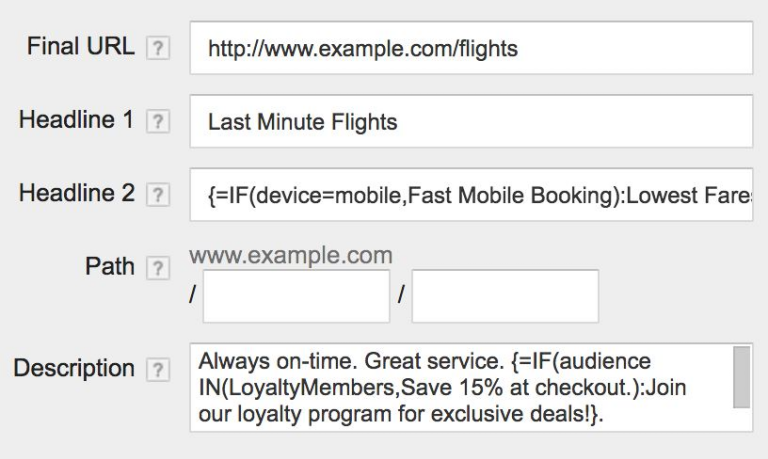The height and width of the screenshot is (459, 768).
Task: Click the Description help question mark icon
Action: (x=155, y=369)
